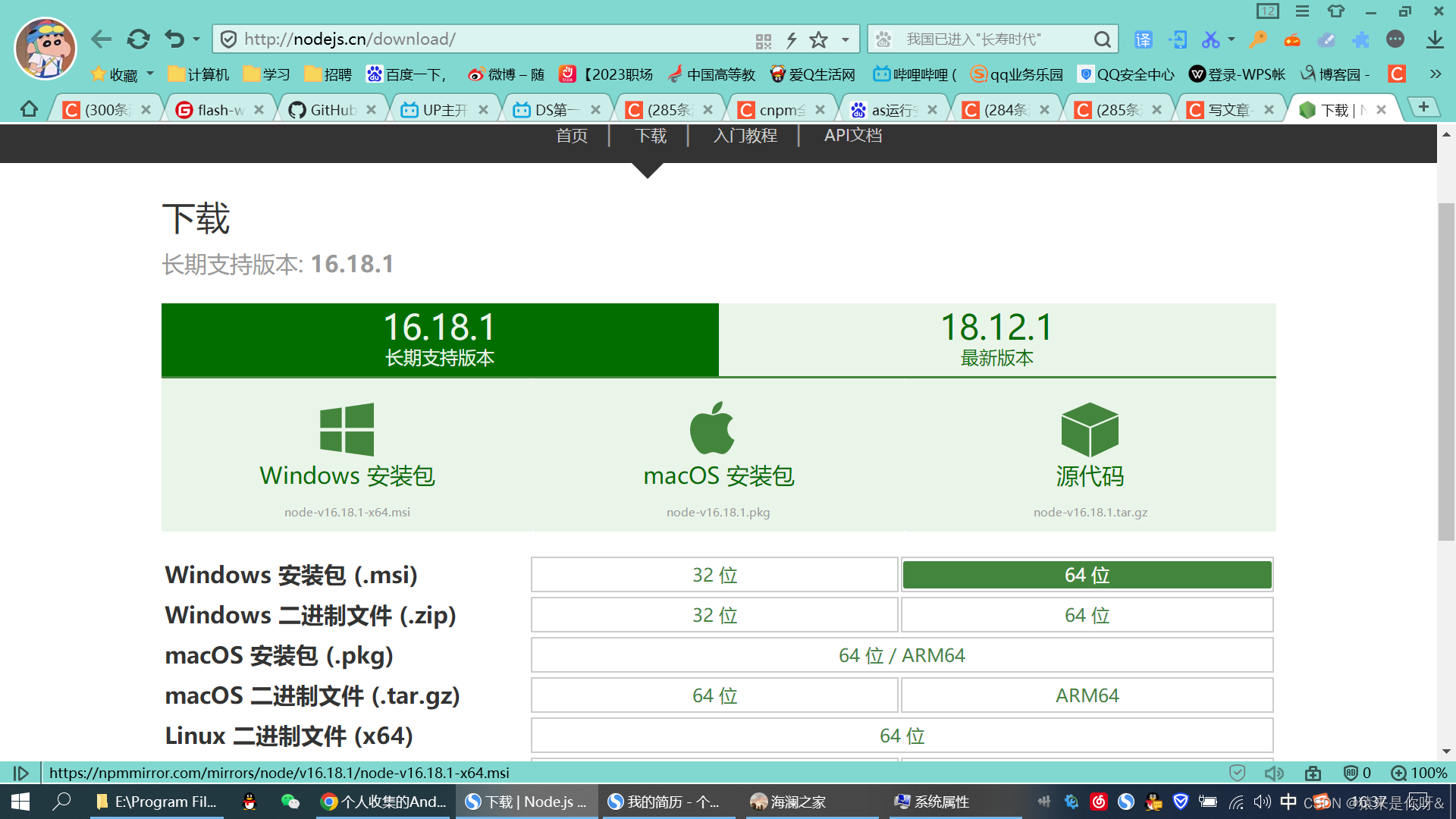The image size is (1456, 819).
Task: Bookmark page with star icon
Action: tap(818, 40)
